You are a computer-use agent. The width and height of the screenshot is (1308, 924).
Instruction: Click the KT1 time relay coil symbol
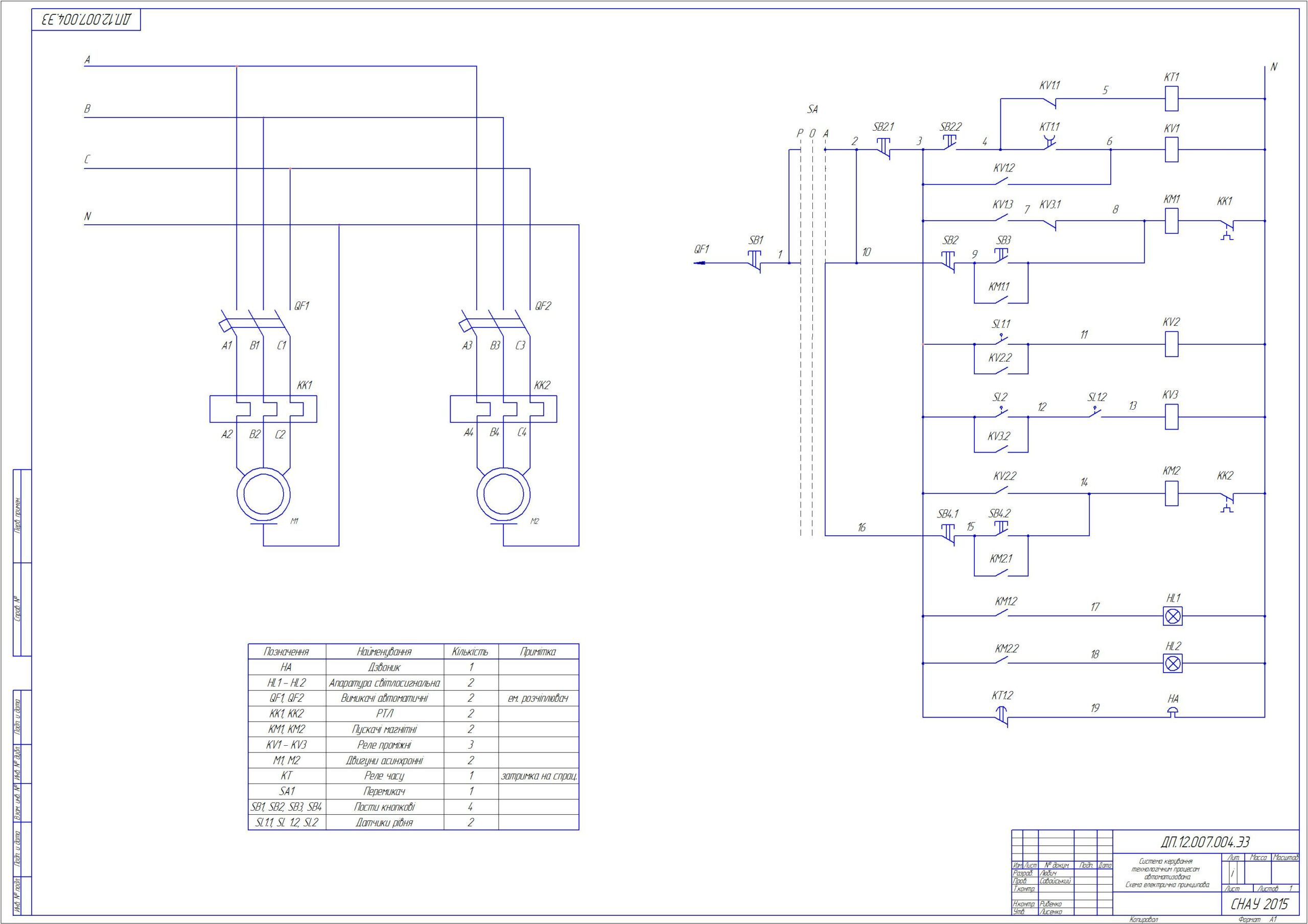tap(1171, 99)
